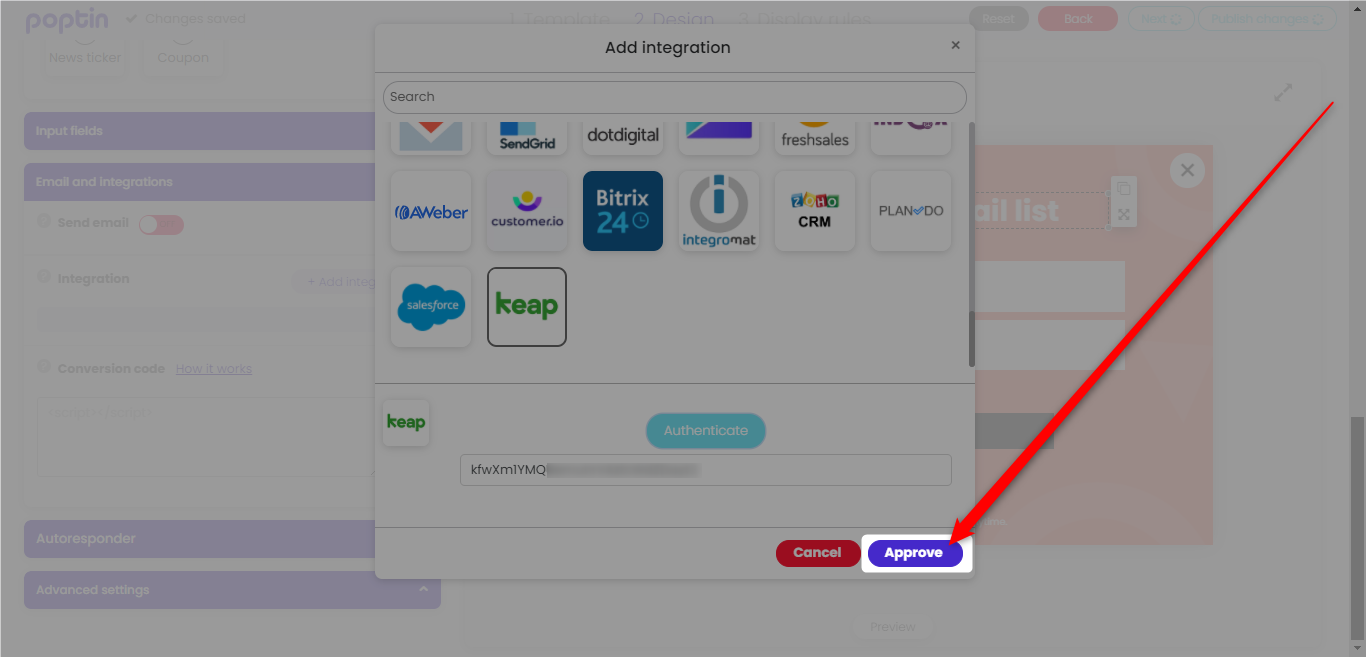1366x657 pixels.
Task: Pick the Zoho CRM integration tile
Action: 815,211
